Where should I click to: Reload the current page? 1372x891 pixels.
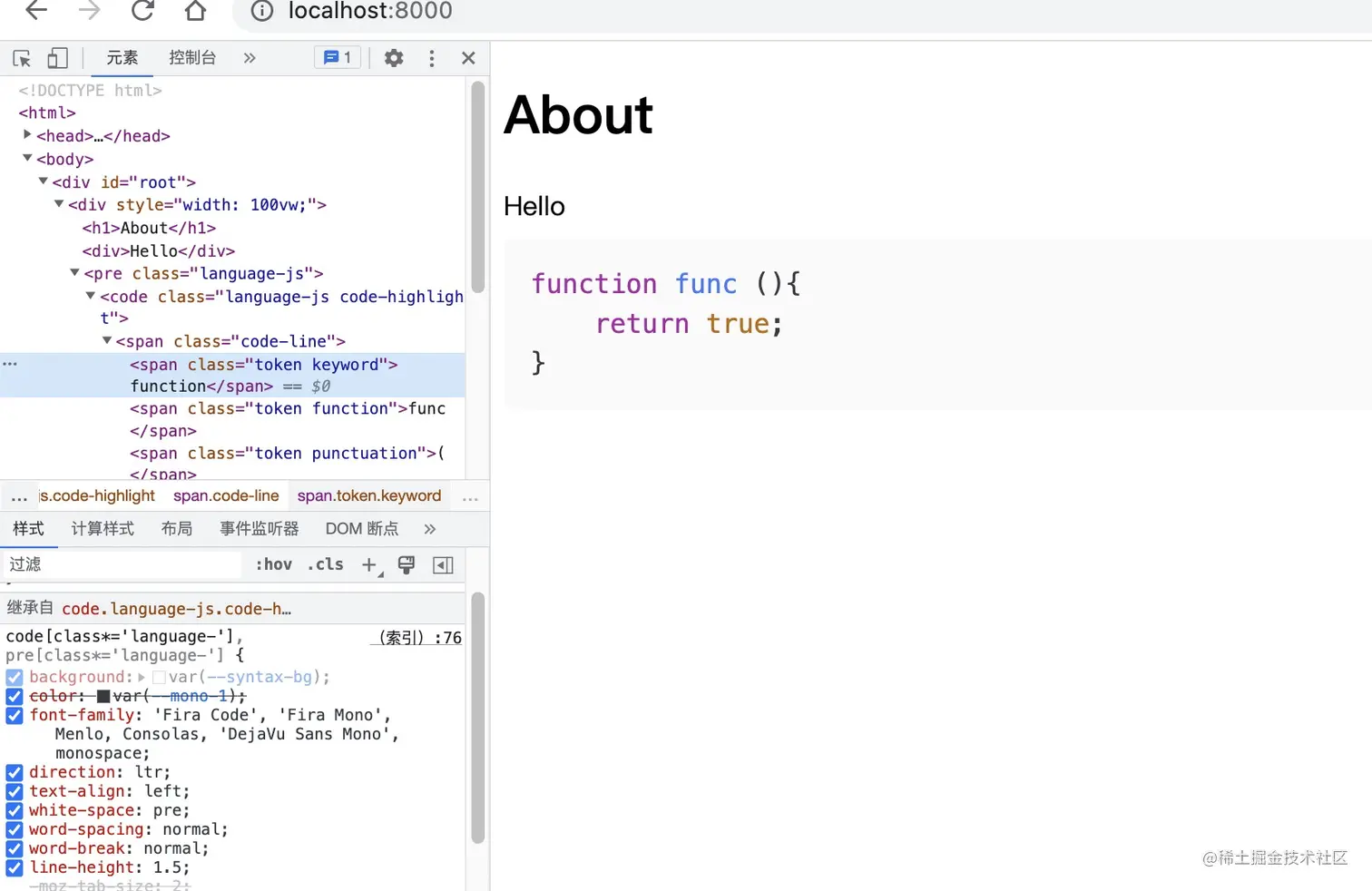pyautogui.click(x=142, y=11)
